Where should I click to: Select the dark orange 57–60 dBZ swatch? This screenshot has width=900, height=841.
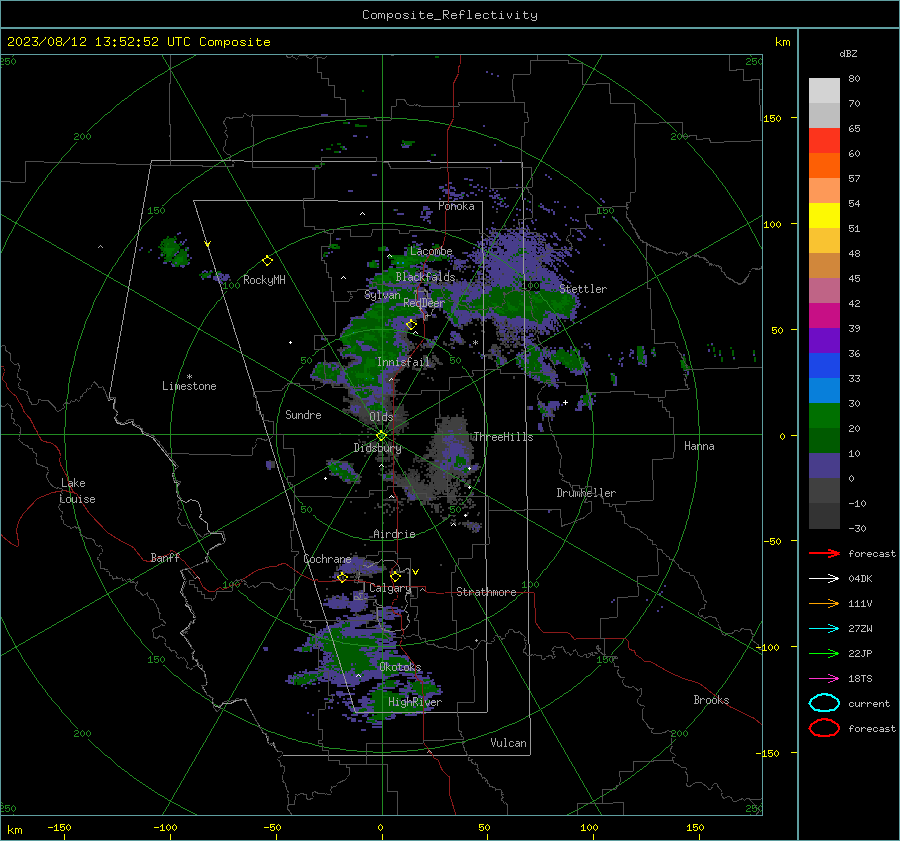(824, 165)
